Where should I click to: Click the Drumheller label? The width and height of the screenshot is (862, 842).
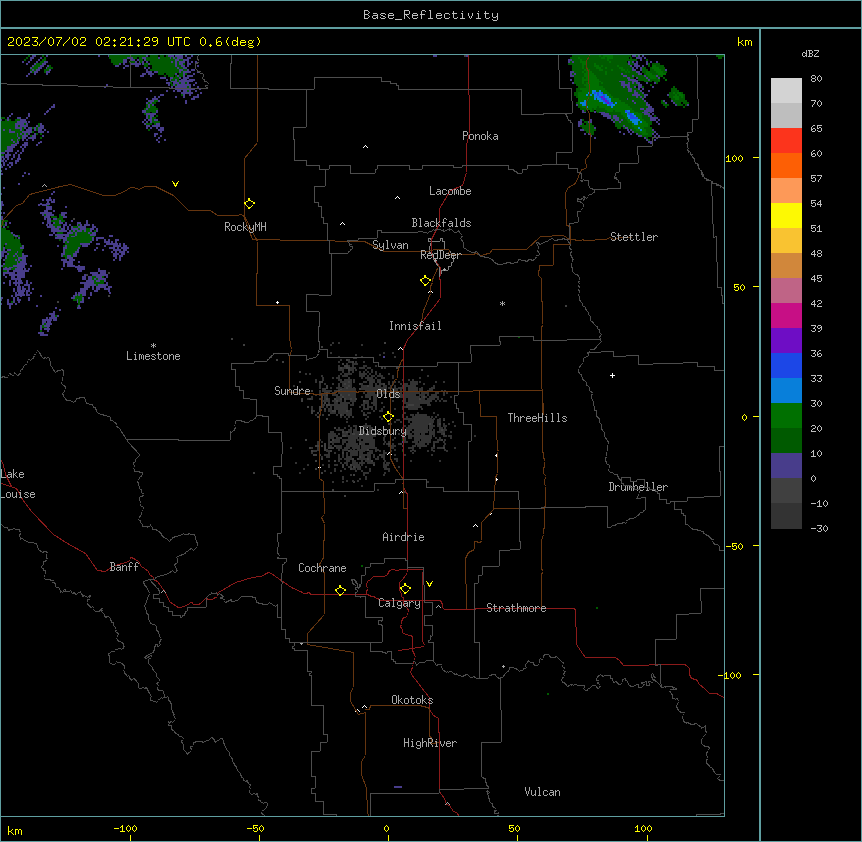coord(638,487)
